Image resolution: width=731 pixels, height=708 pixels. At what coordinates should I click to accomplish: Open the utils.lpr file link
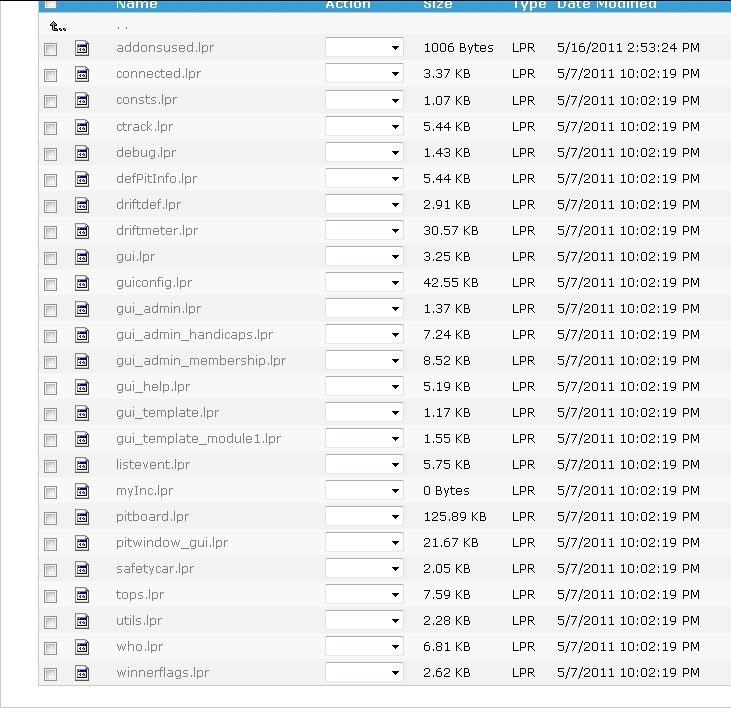(139, 621)
